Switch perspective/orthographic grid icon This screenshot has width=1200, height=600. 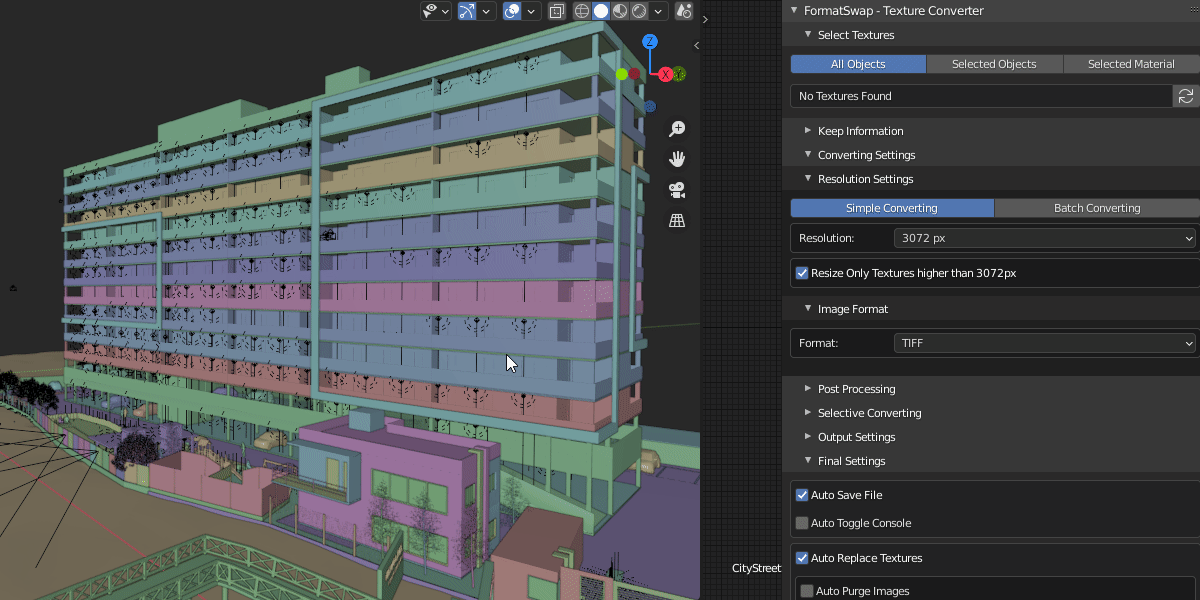pos(677,221)
